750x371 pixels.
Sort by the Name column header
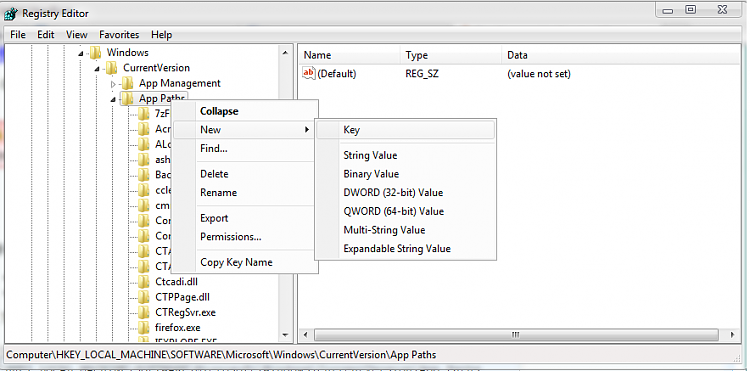[350, 55]
